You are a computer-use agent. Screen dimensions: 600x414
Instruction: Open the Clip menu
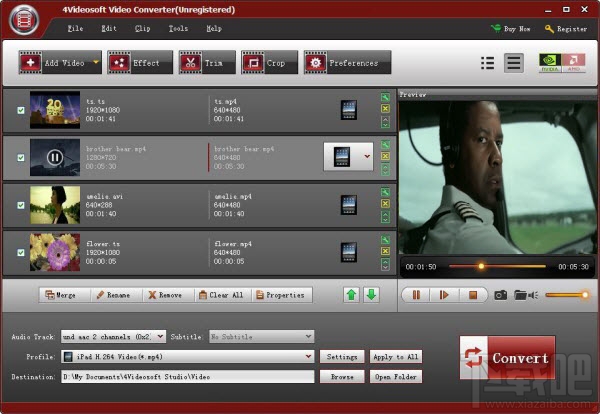(142, 28)
